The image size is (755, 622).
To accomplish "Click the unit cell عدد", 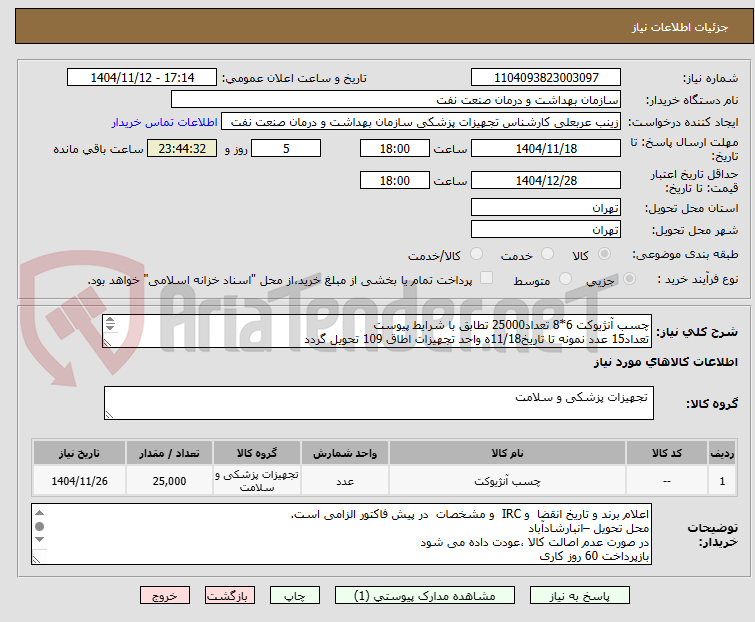I will (x=345, y=481).
